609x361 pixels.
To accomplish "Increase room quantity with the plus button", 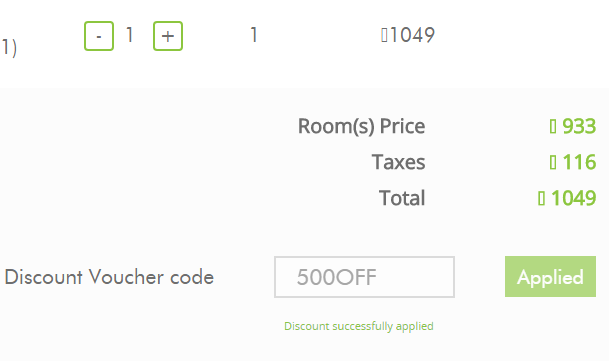I will coord(168,36).
